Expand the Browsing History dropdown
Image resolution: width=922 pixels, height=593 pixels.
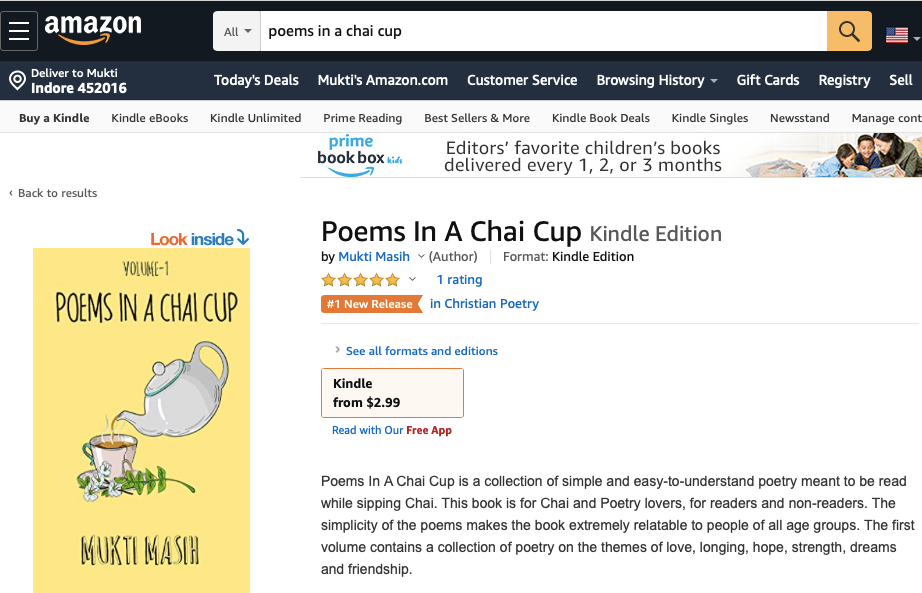pyautogui.click(x=657, y=80)
